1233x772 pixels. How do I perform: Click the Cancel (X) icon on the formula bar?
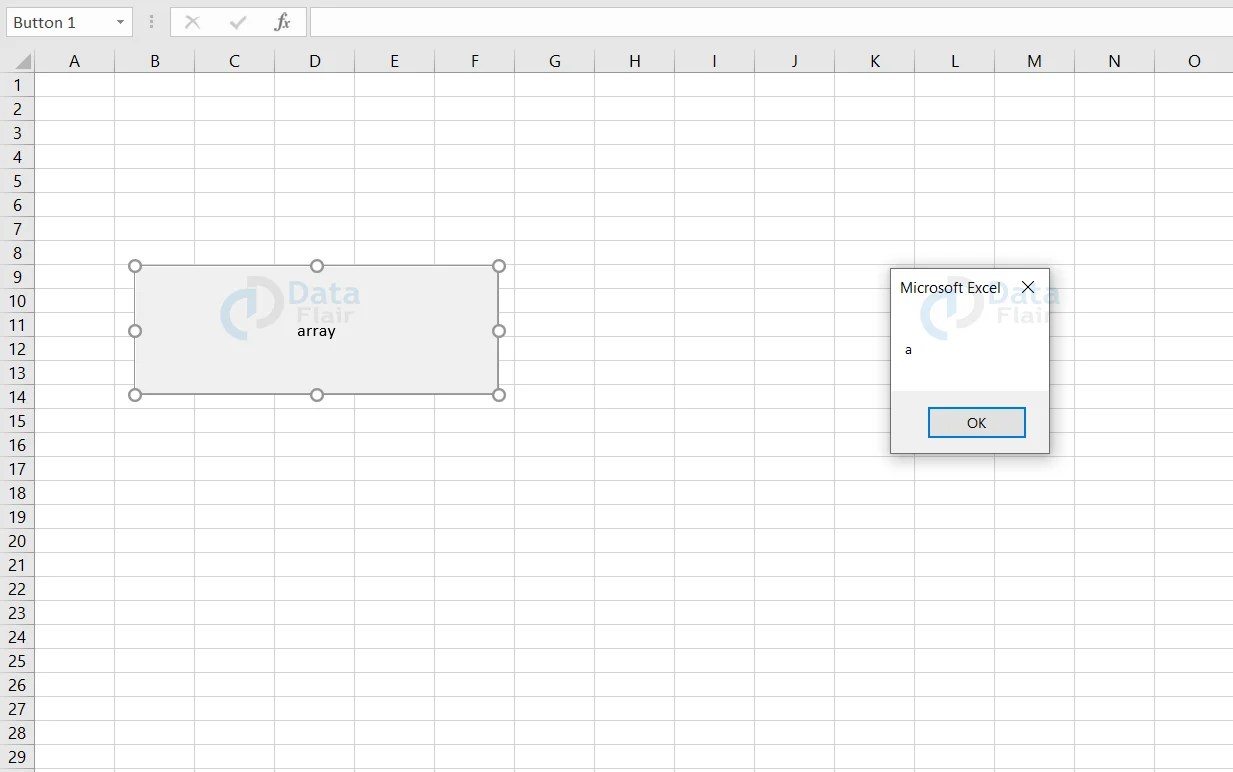pos(192,21)
